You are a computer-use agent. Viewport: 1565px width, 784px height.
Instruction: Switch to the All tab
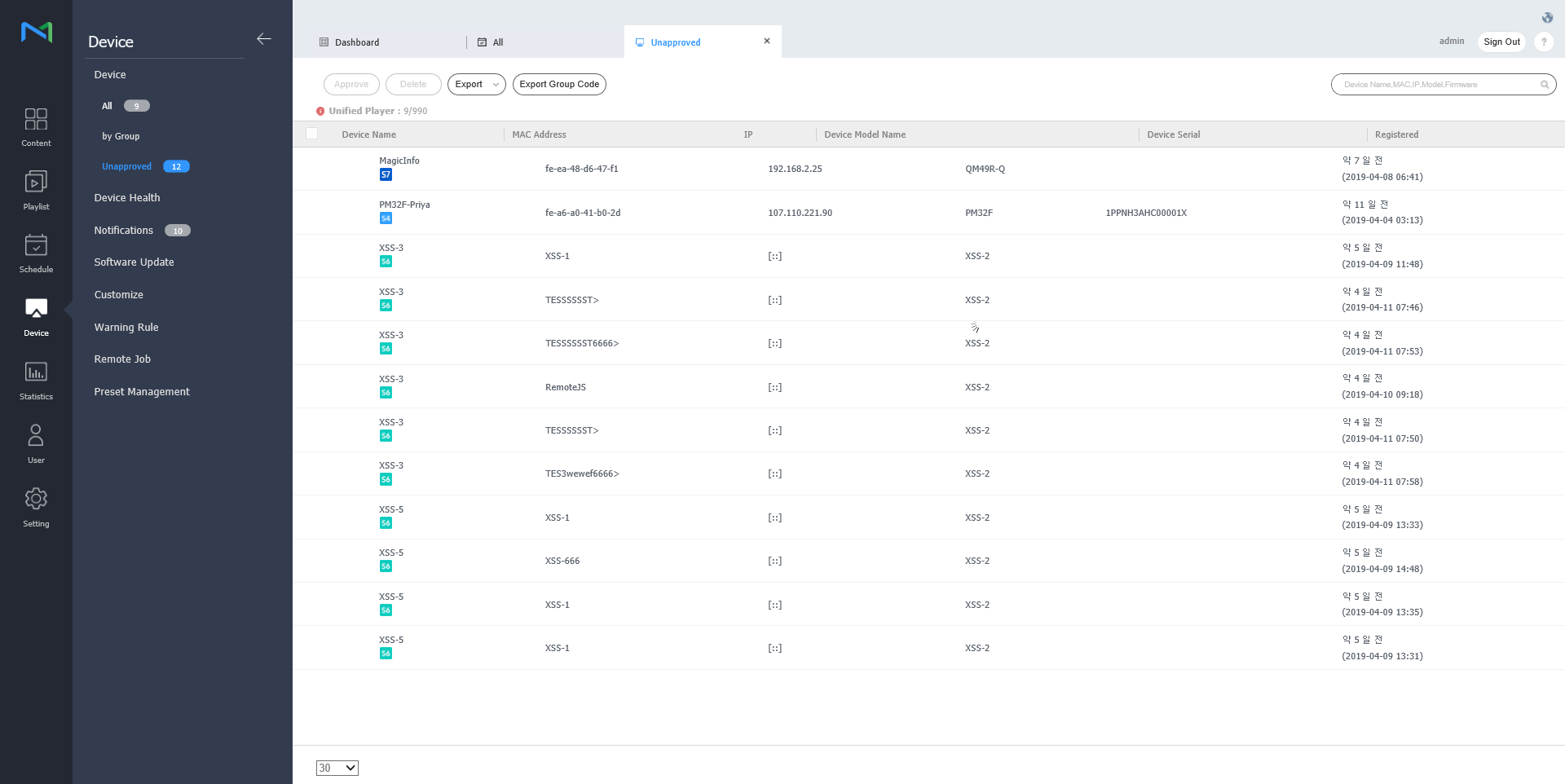click(x=497, y=42)
